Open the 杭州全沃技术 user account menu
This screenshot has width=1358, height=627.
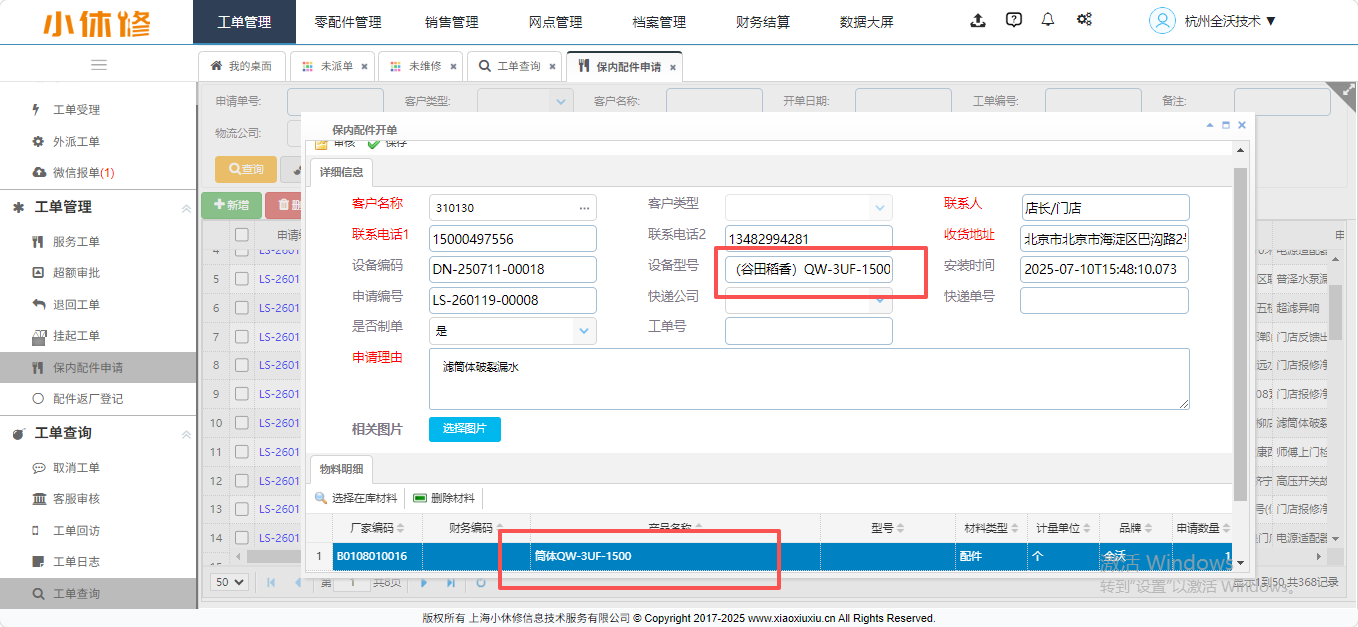(1216, 21)
